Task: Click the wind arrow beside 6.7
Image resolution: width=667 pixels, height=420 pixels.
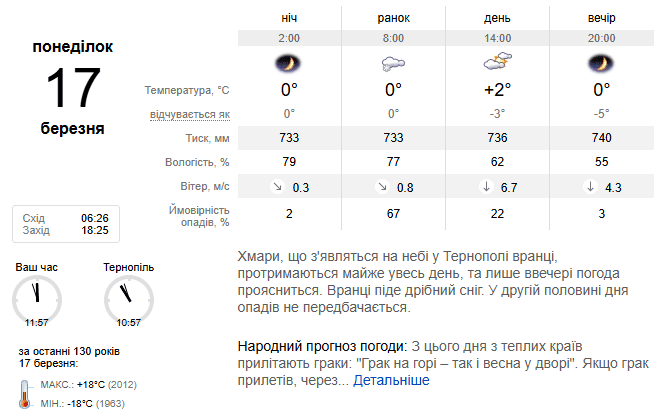Action: pyautogui.click(x=486, y=186)
